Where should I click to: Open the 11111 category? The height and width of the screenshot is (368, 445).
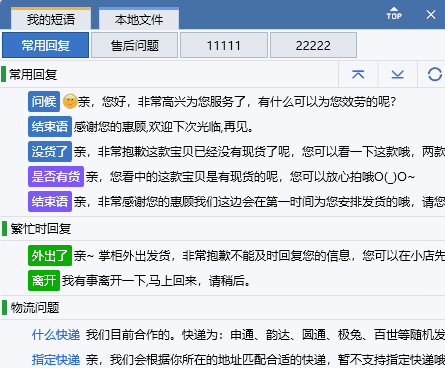(224, 45)
